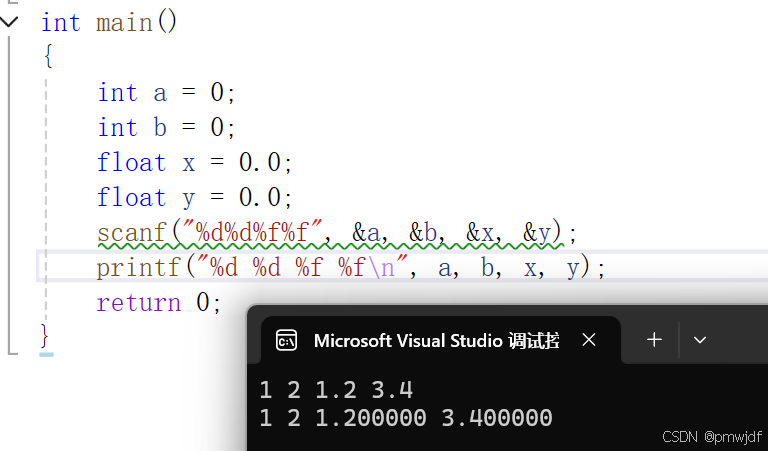This screenshot has width=768, height=451.
Task: Click the 'int main()' declaration line
Action: [x=109, y=23]
